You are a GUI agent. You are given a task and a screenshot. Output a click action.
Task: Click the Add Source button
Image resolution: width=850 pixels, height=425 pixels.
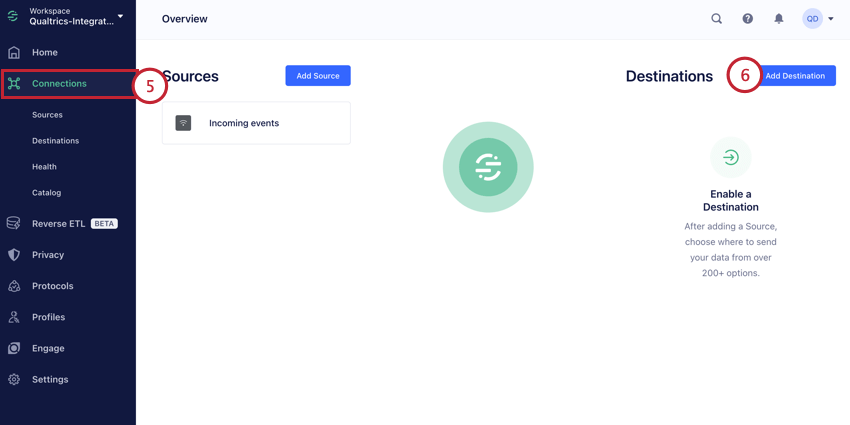318,76
